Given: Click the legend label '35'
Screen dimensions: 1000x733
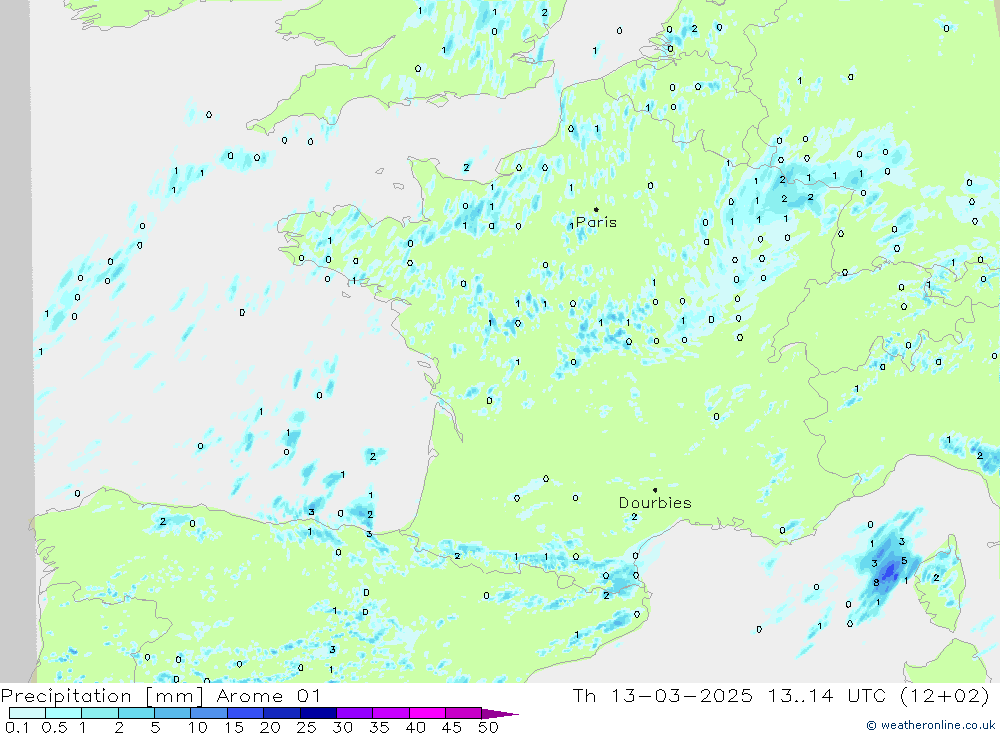Looking at the screenshot, I should click(x=379, y=727).
